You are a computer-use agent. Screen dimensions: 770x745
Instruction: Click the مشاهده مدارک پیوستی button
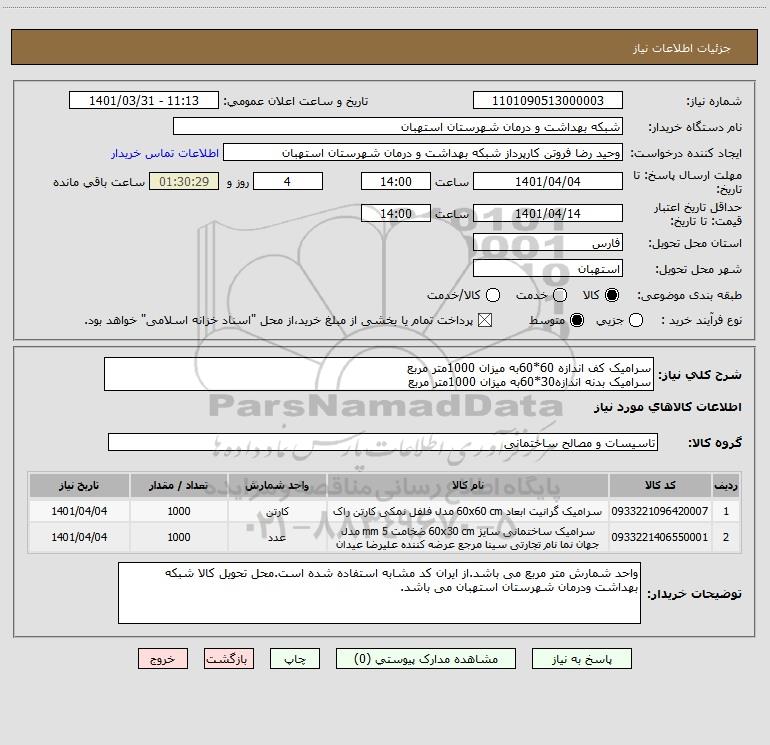pos(426,659)
